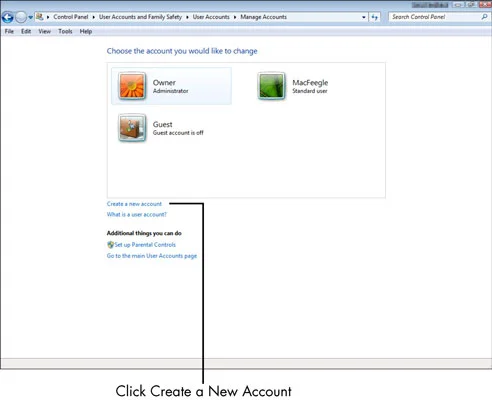Viewport: 492px width, 400px height.
Task: Select the MacFeegle account green picture
Action: pos(271,86)
